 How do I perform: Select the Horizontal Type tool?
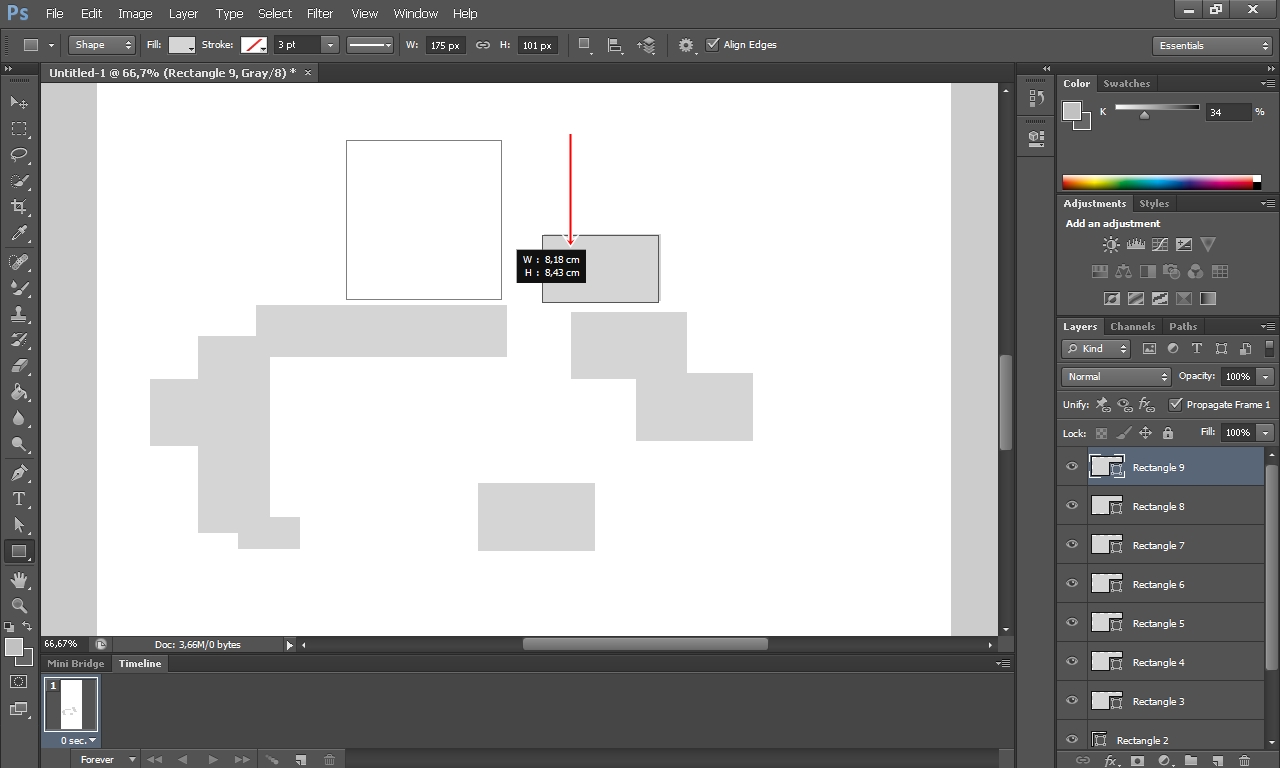point(19,499)
